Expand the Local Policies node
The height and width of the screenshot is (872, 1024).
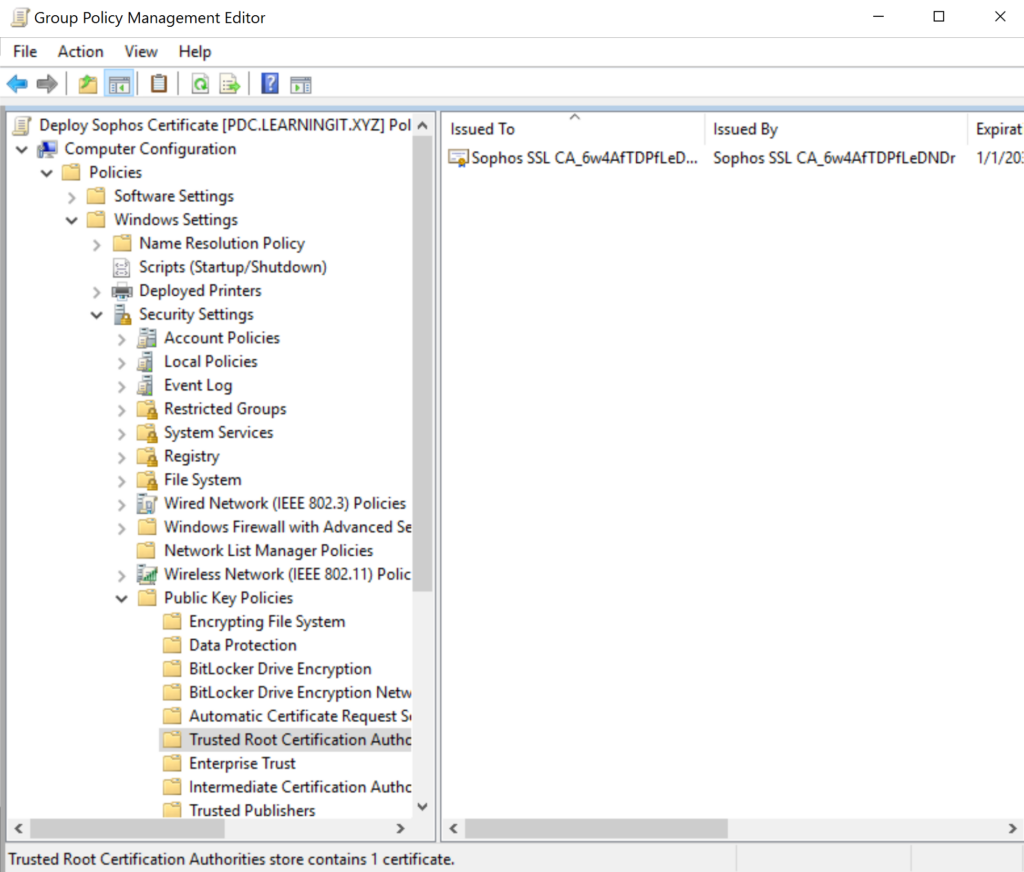(121, 363)
